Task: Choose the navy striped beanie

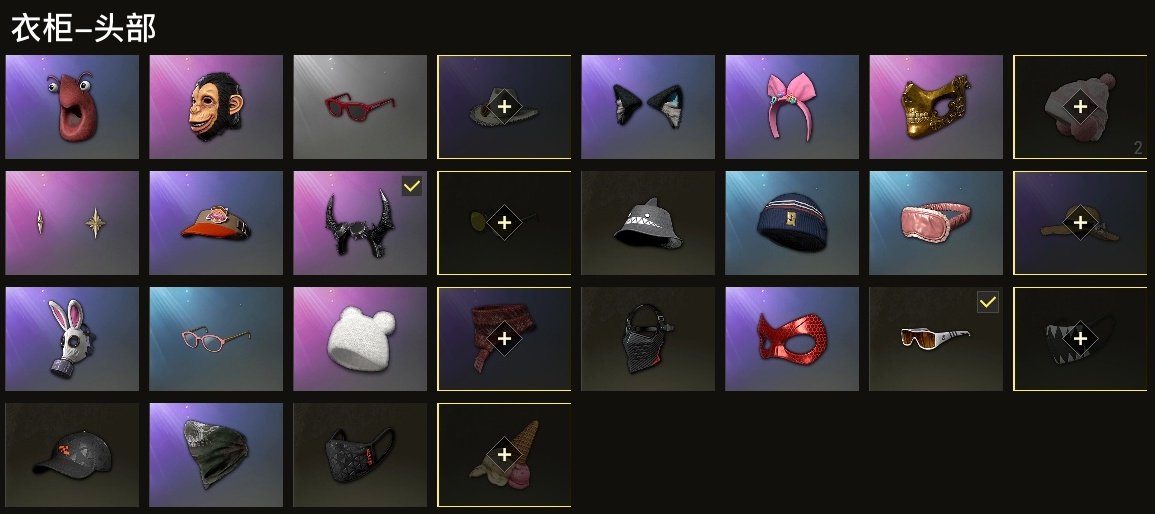Action: pos(792,223)
